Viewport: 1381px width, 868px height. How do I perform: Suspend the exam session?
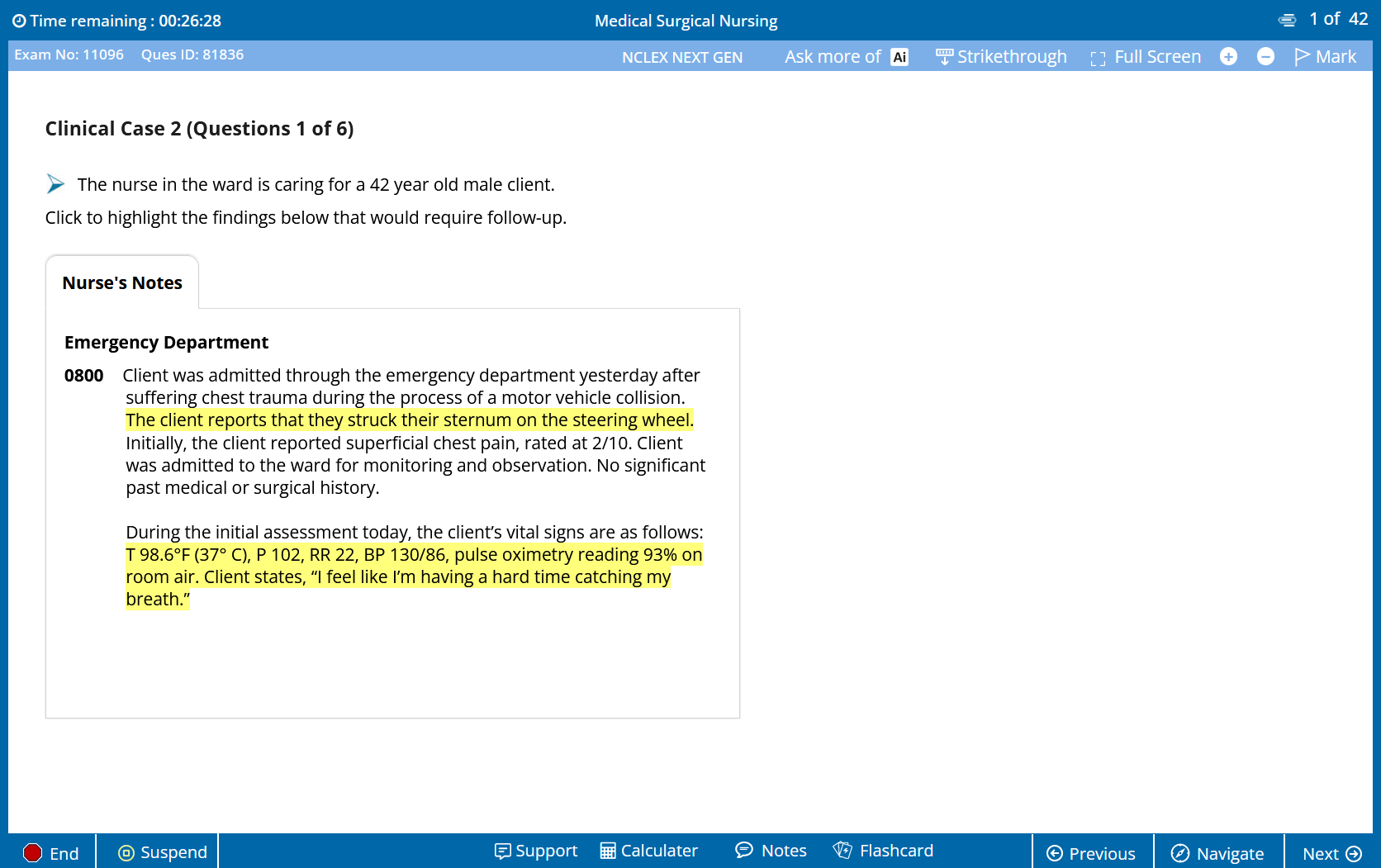(x=163, y=852)
